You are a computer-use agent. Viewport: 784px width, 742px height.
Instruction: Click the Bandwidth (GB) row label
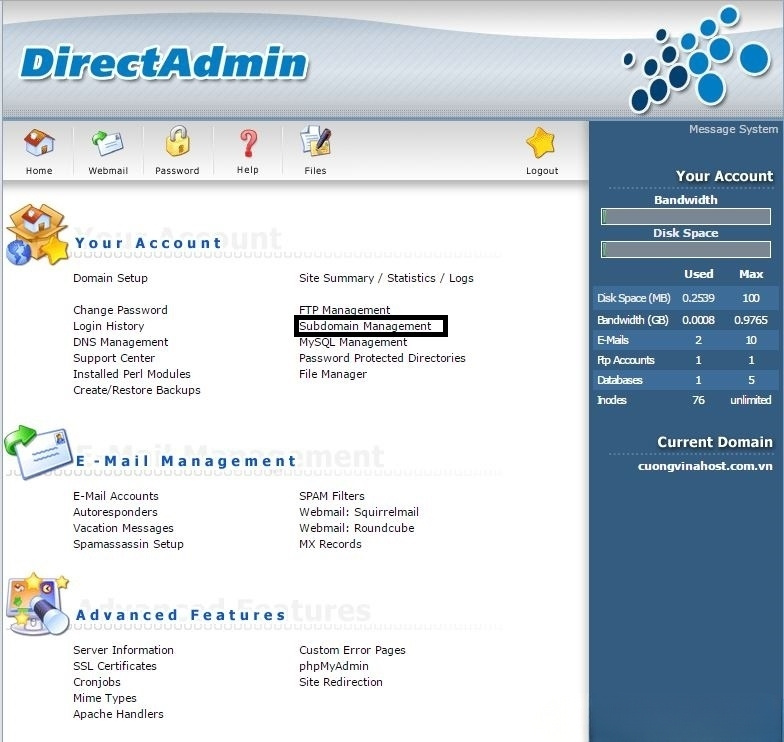[632, 320]
